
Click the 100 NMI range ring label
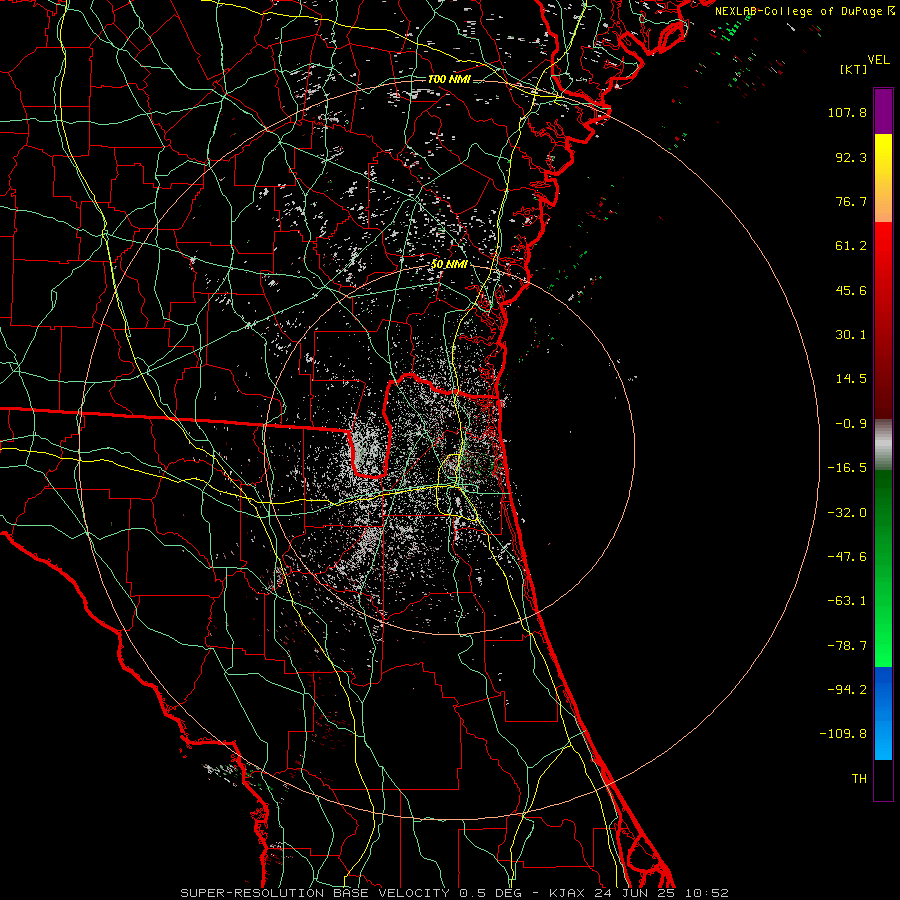[x=449, y=79]
